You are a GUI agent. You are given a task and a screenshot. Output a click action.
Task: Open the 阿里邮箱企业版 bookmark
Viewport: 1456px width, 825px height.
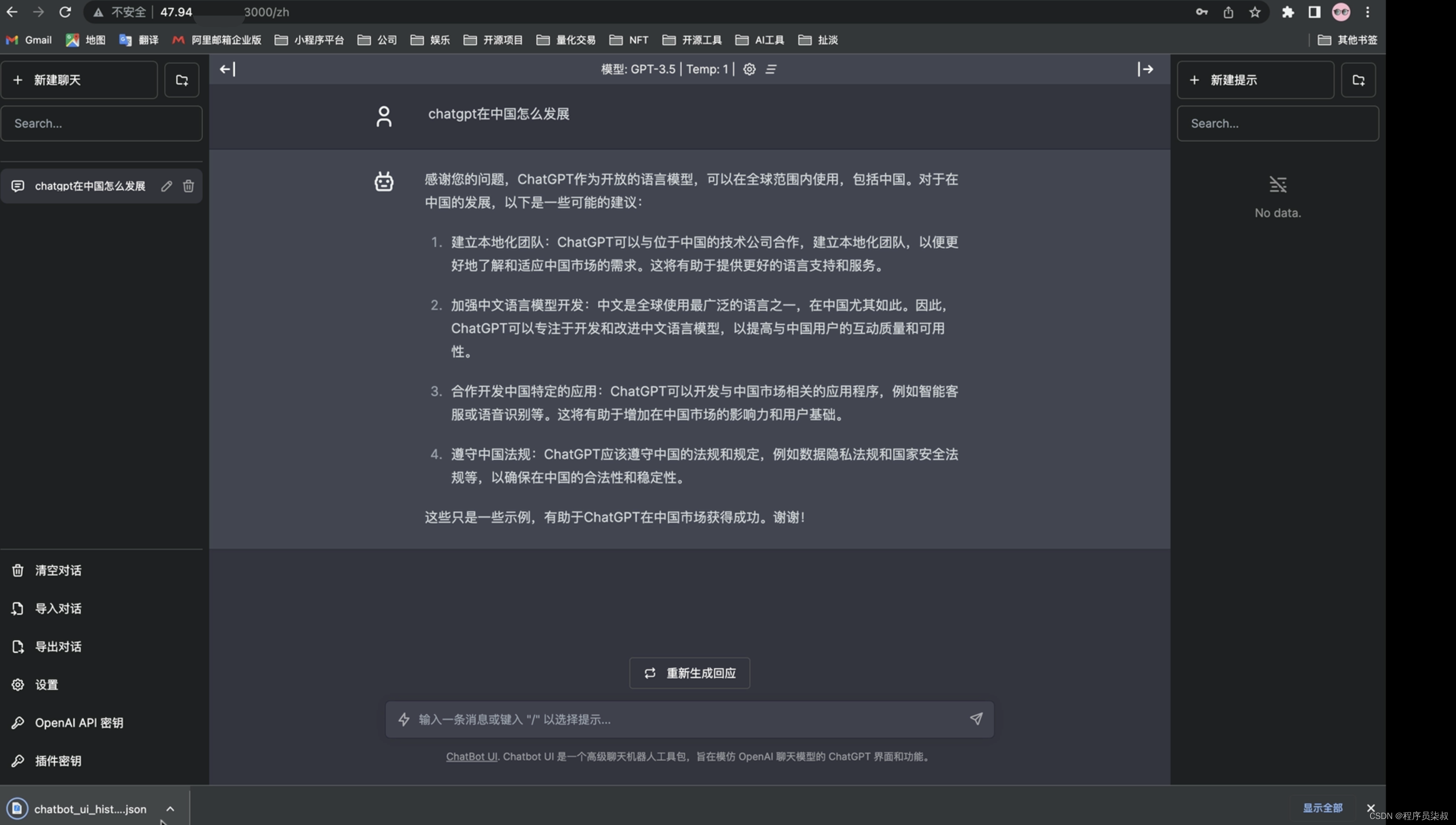(x=216, y=40)
